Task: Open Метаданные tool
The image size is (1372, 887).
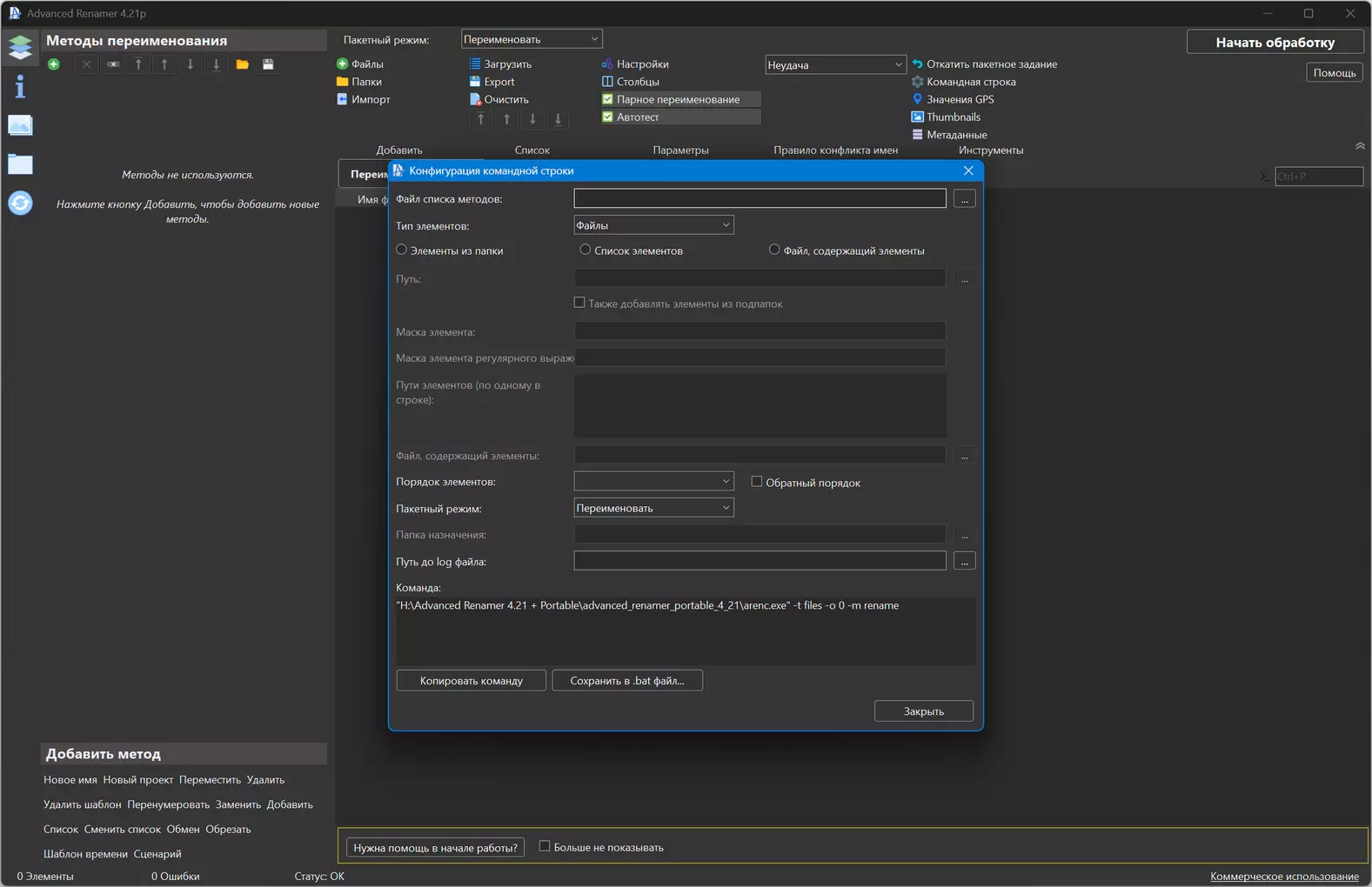Action: pyautogui.click(x=949, y=135)
